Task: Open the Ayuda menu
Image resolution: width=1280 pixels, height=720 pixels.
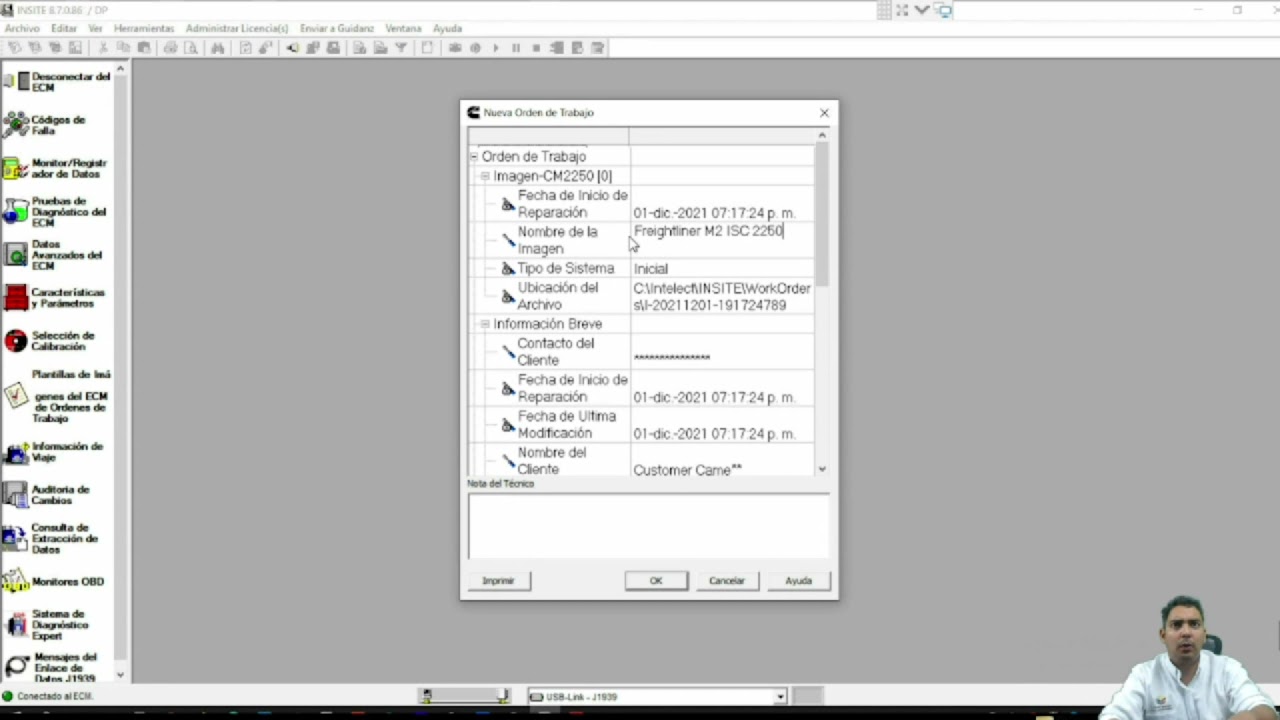Action: coord(447,28)
